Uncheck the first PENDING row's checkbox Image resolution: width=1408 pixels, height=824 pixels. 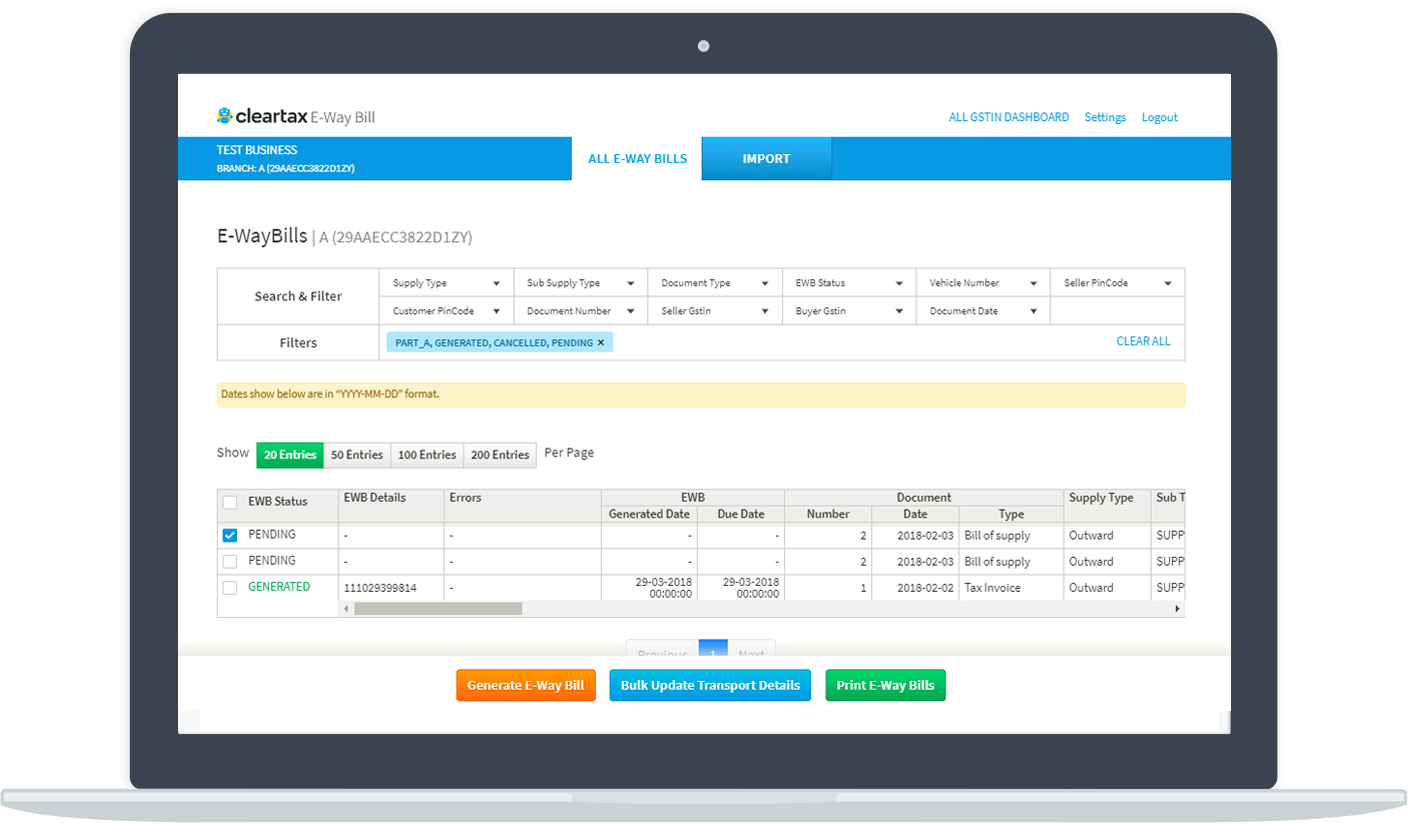tap(228, 535)
